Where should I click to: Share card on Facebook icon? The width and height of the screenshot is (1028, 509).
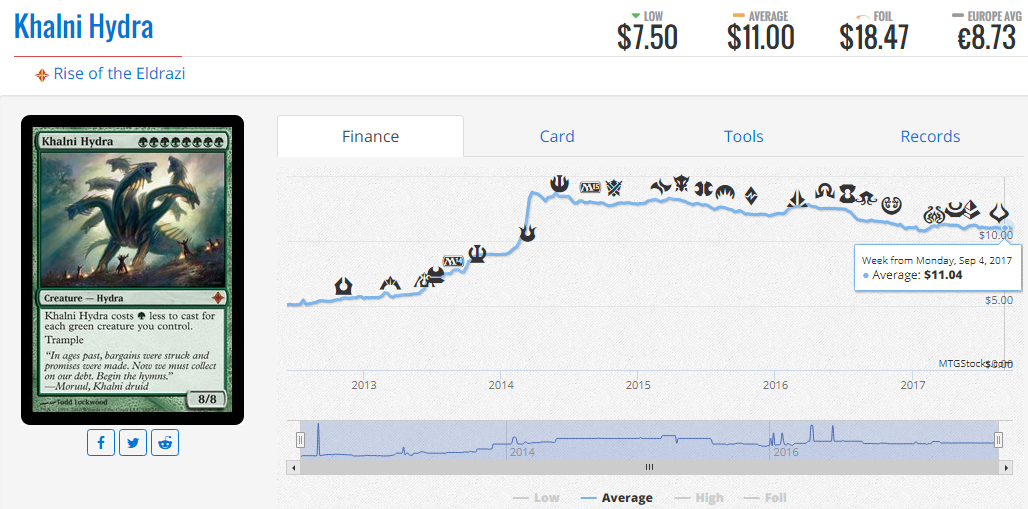(101, 443)
